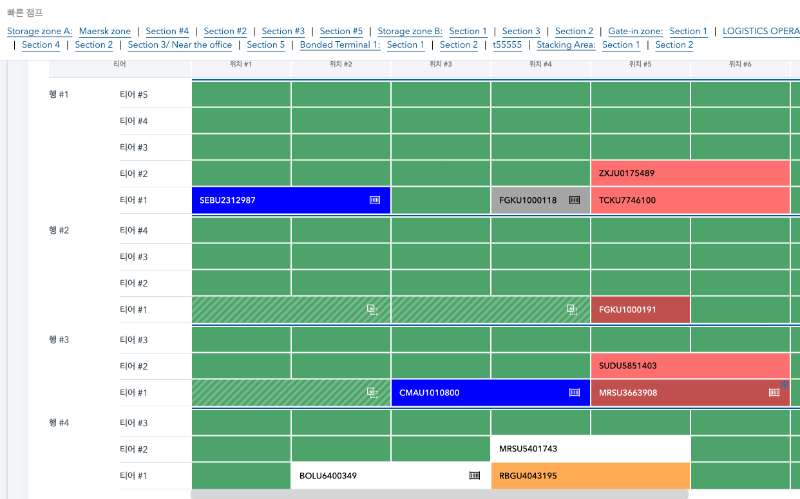
Task: Click the container icon beside FGKU1000118
Action: [x=574, y=200]
